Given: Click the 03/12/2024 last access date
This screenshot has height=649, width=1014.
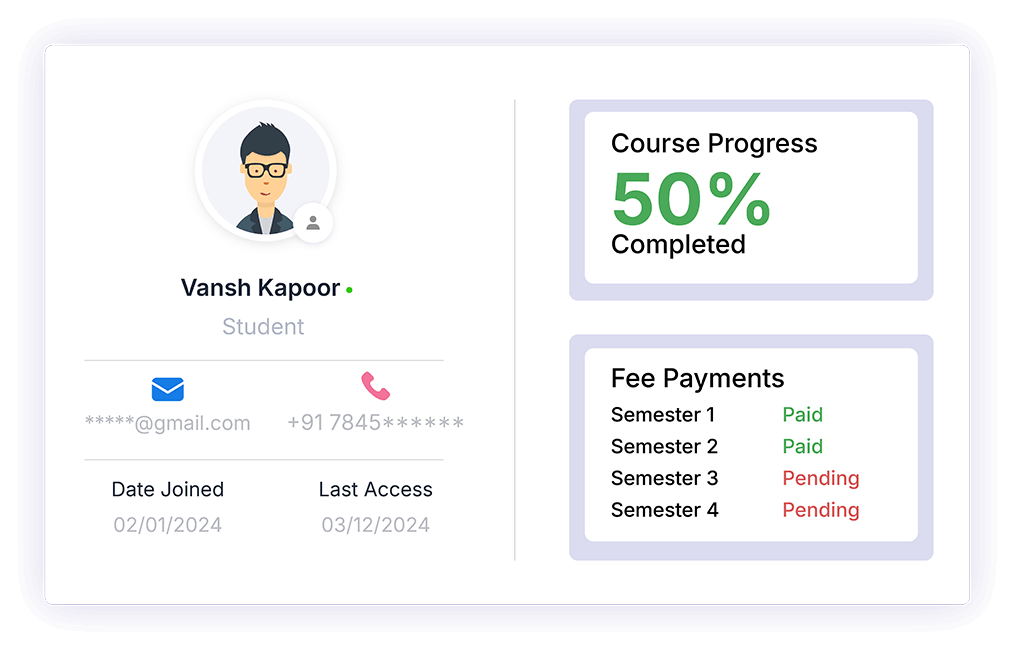Looking at the screenshot, I should pyautogui.click(x=375, y=525).
